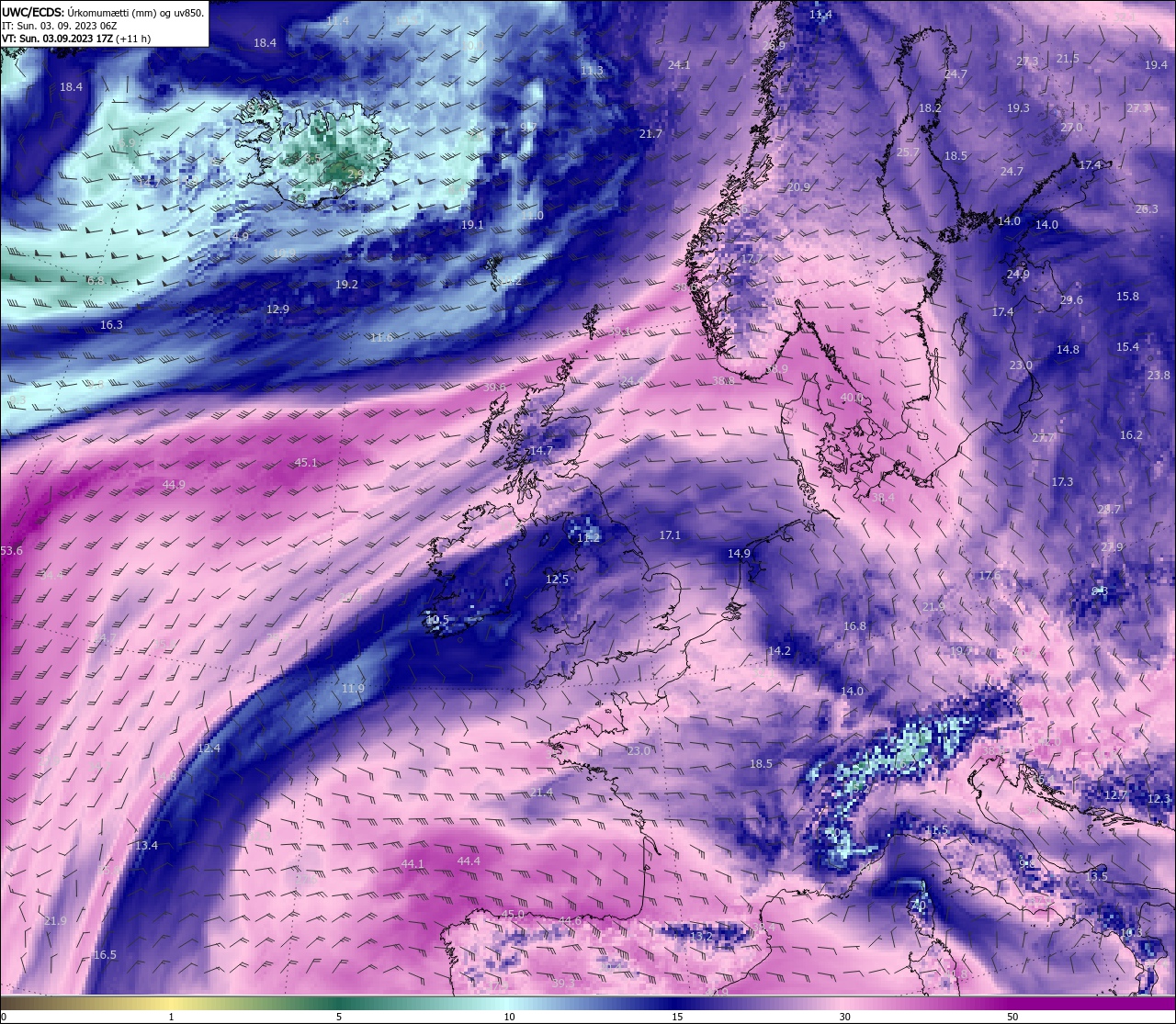Click the 21.5 value on the map

coord(1068,59)
